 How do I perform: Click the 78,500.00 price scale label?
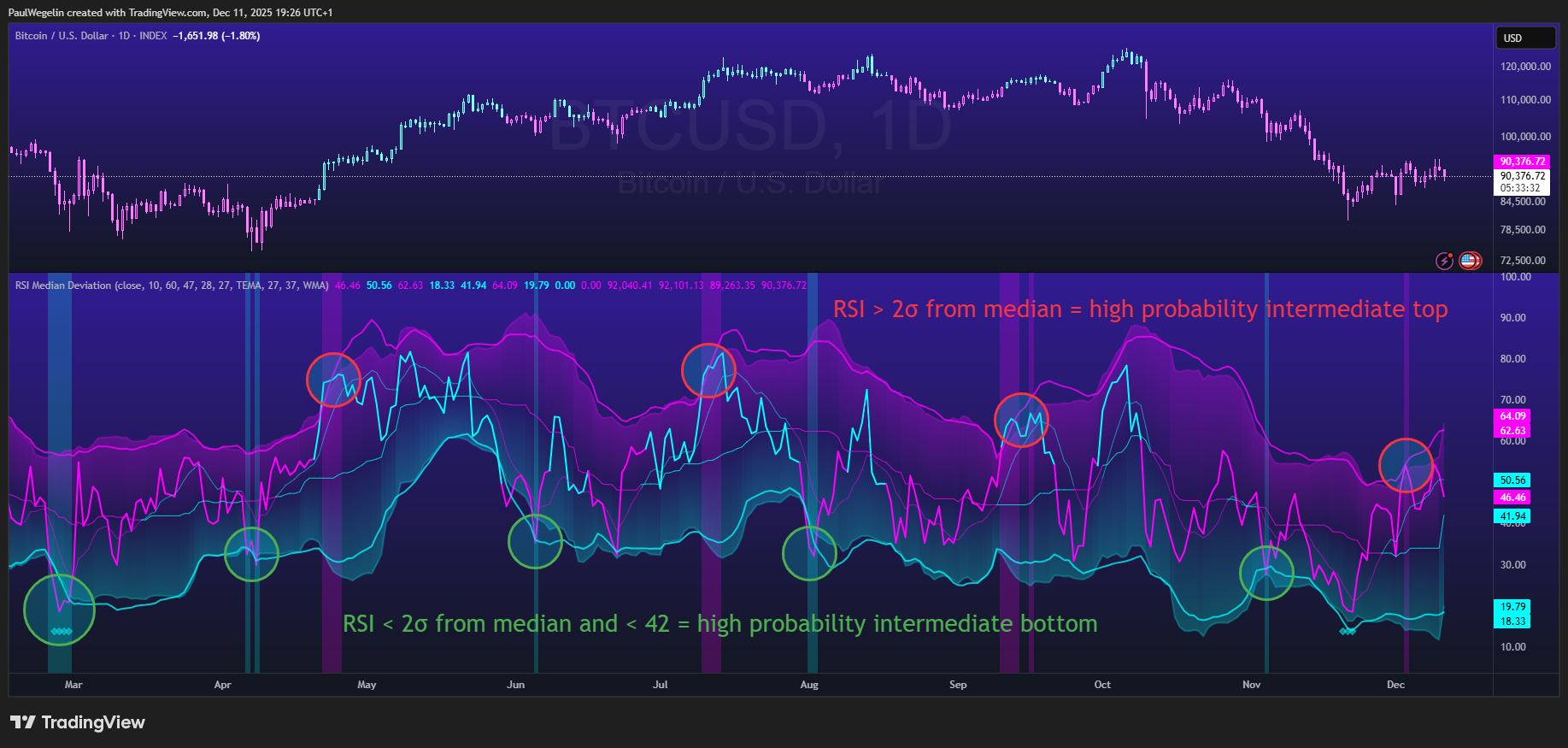pyautogui.click(x=1523, y=230)
